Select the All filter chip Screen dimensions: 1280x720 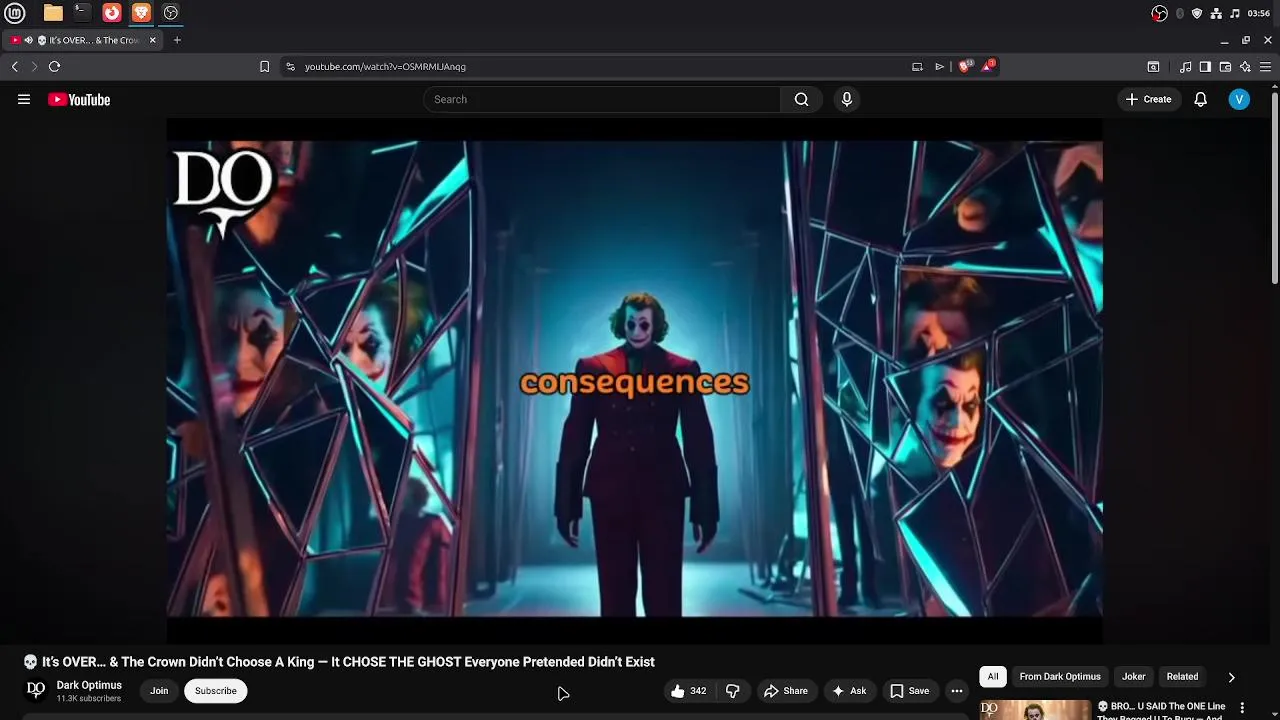[x=993, y=677]
